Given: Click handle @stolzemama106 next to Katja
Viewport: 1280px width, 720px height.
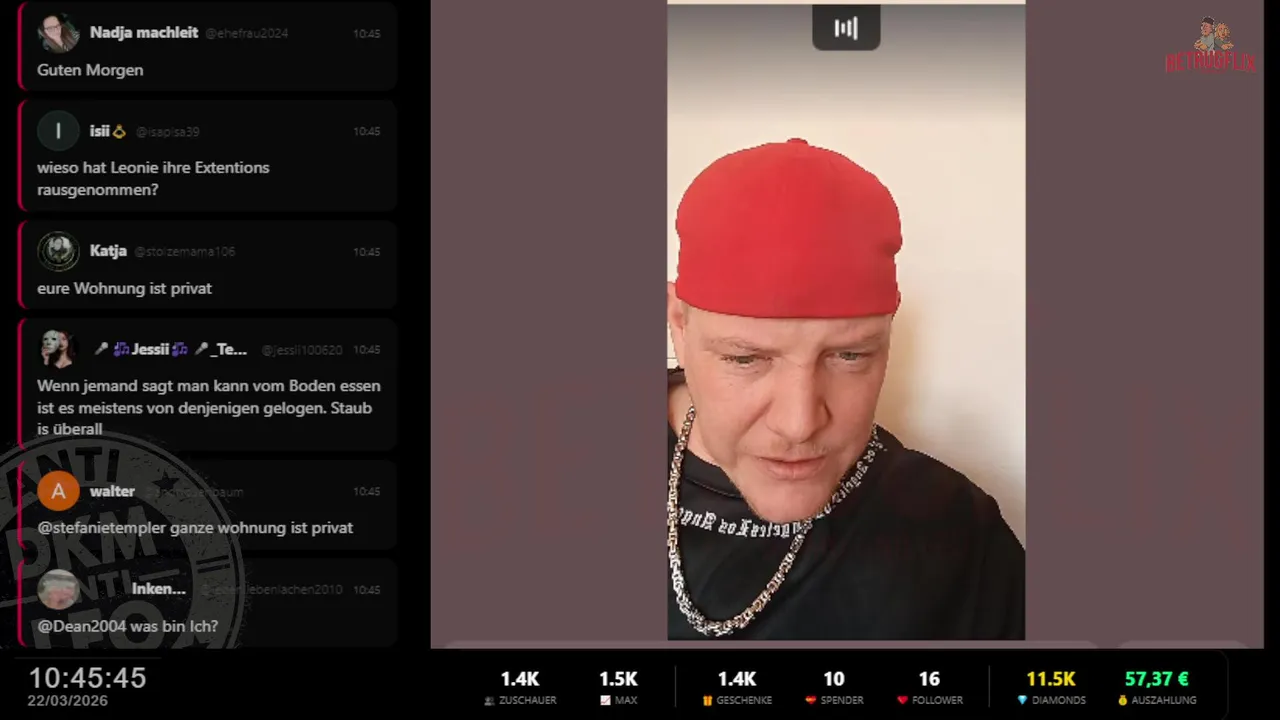Looking at the screenshot, I should coord(184,252).
